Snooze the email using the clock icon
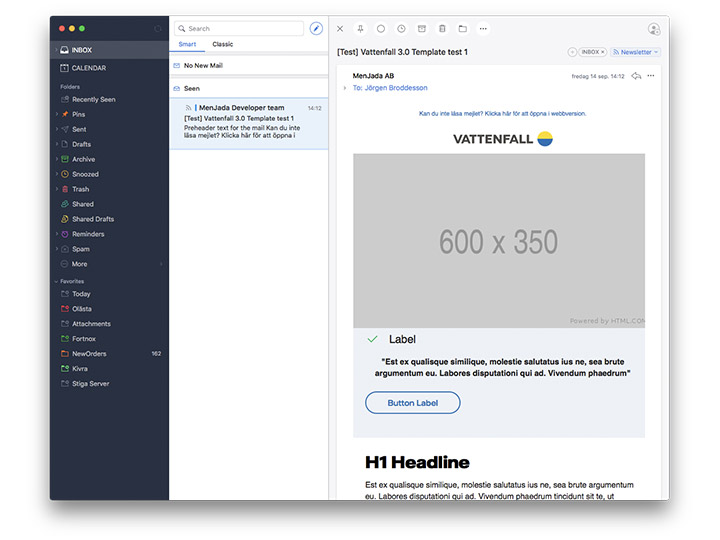The height and width of the screenshot is (540, 720). (x=401, y=28)
